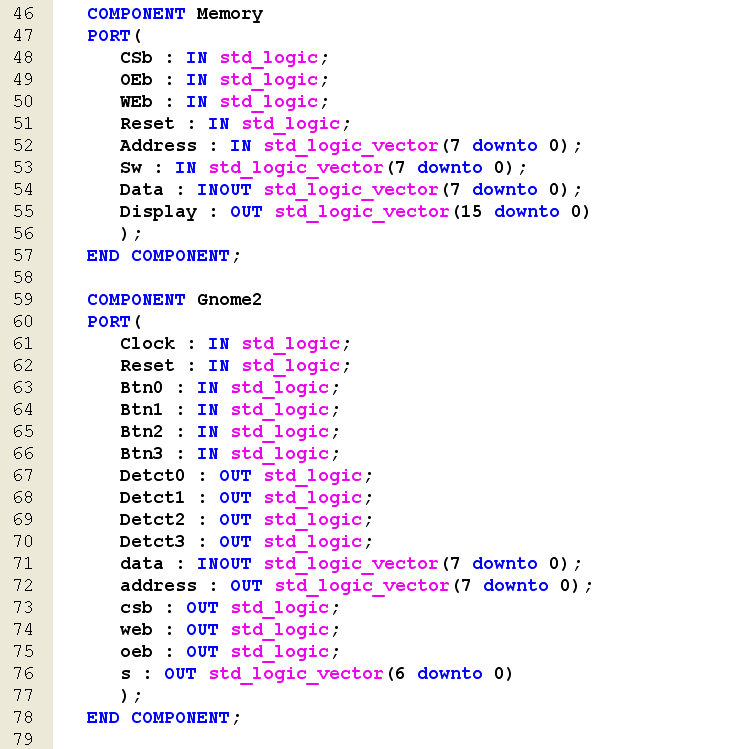Screen dimensions: 754x749
Task: Place cursor on component name Gnome2
Action: [x=229, y=300]
